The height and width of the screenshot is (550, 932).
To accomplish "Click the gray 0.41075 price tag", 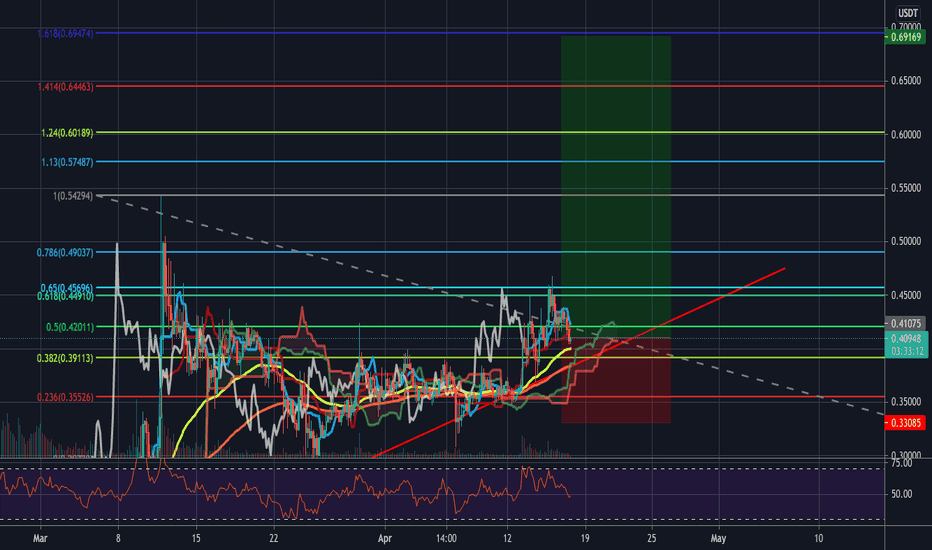I will tap(905, 323).
